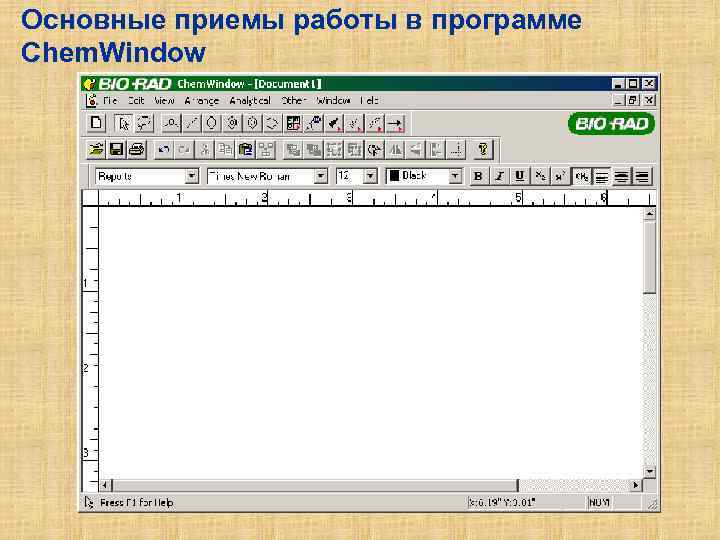Click inside the blank document canvas
This screenshot has width=720, height=540.
coord(371,343)
